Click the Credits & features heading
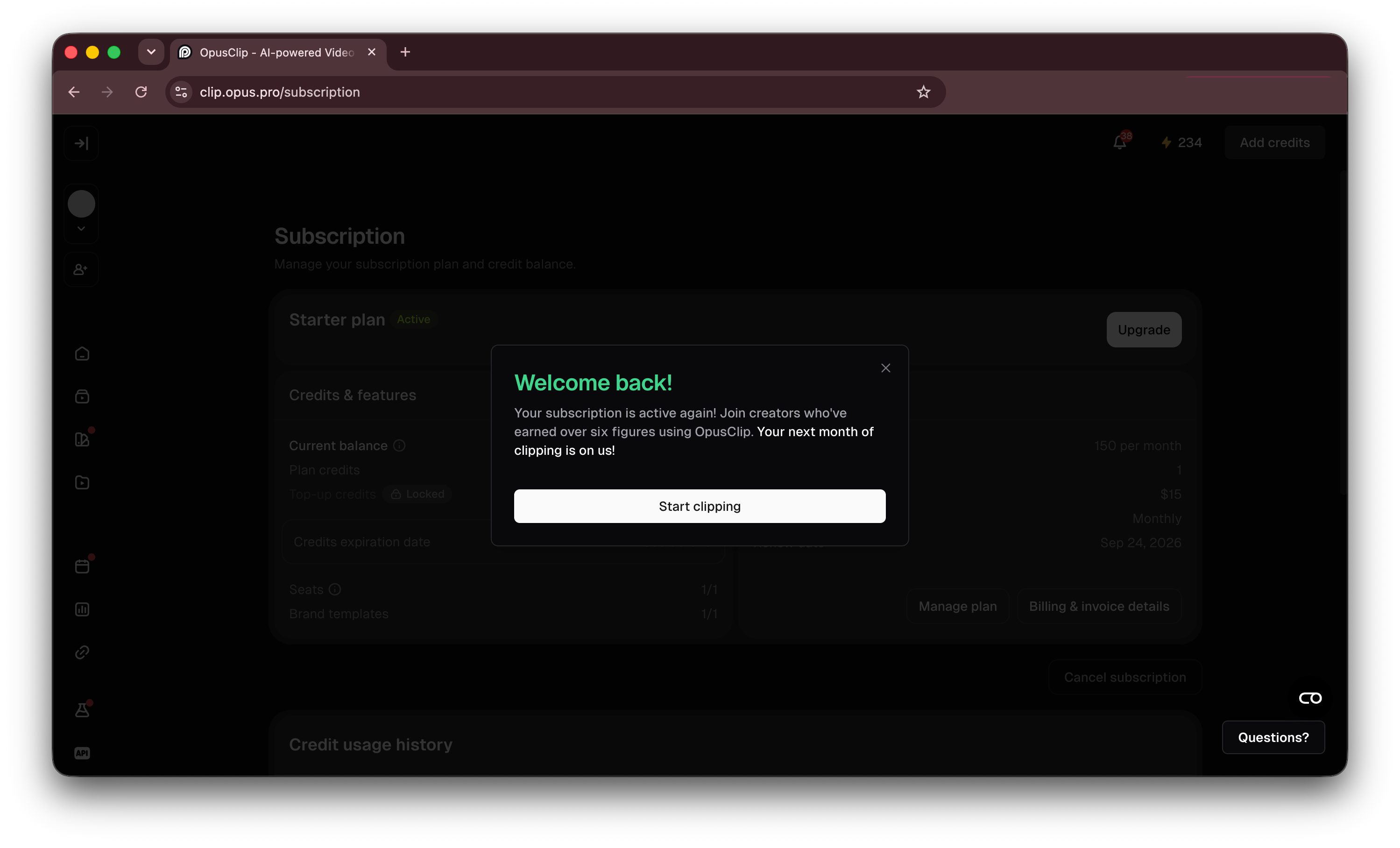 coord(352,396)
